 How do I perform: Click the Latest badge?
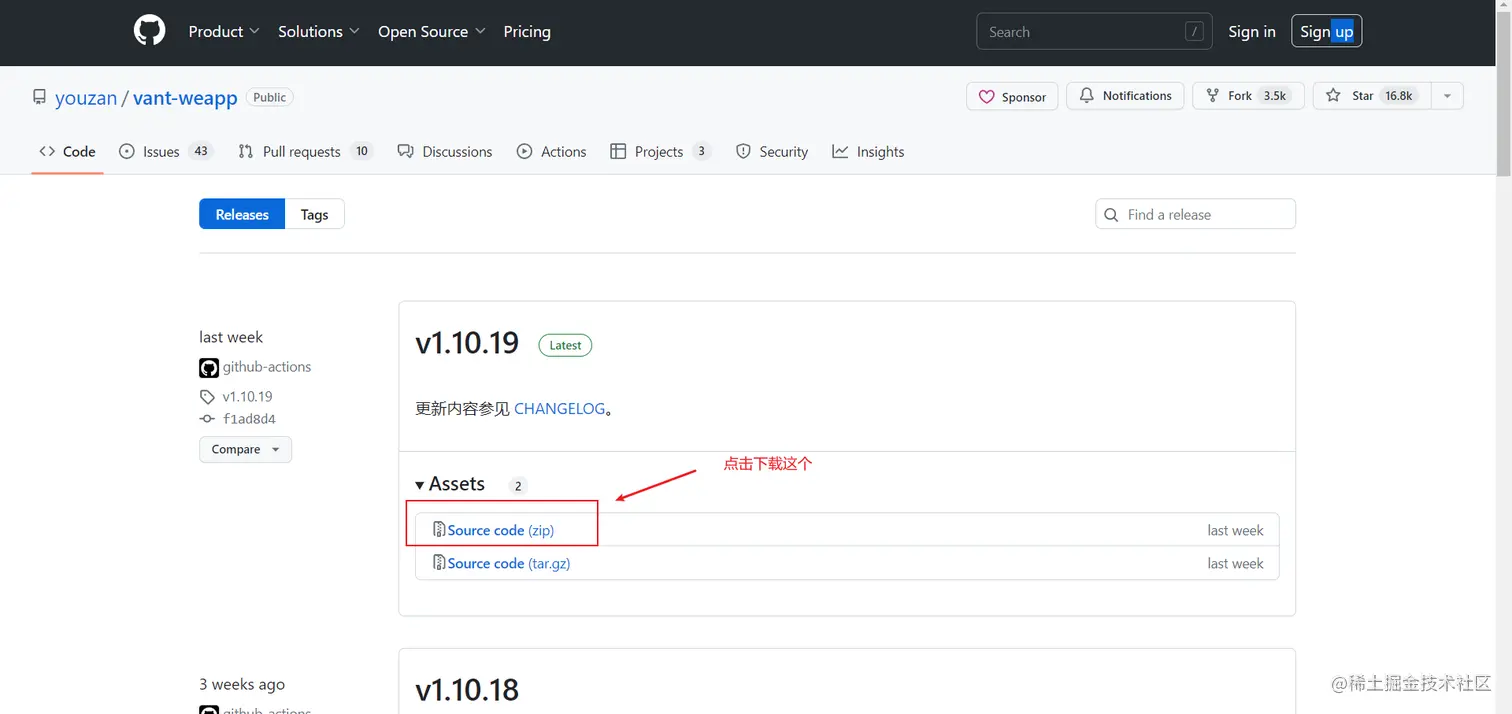point(565,345)
